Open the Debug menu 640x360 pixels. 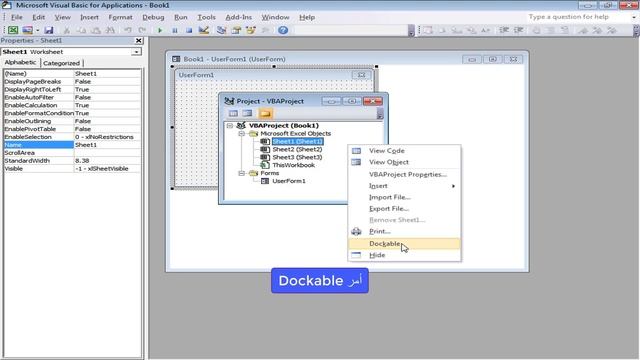153,17
